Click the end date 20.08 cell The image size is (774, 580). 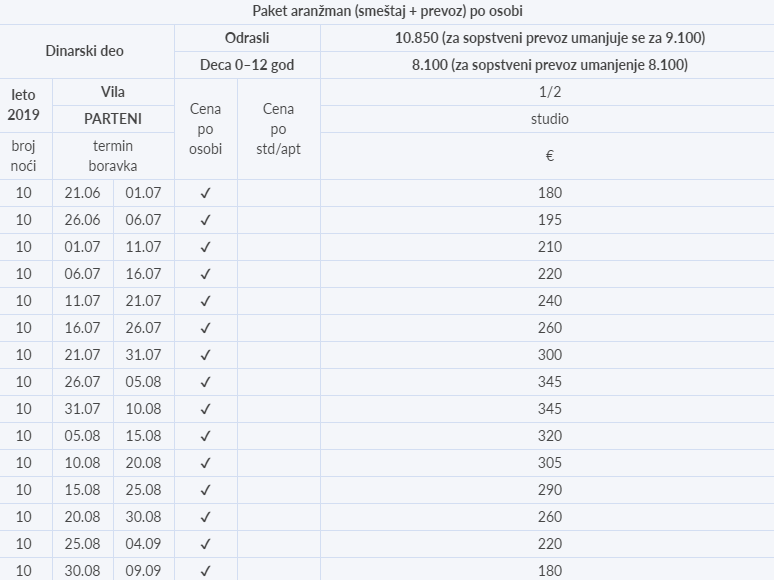point(144,463)
